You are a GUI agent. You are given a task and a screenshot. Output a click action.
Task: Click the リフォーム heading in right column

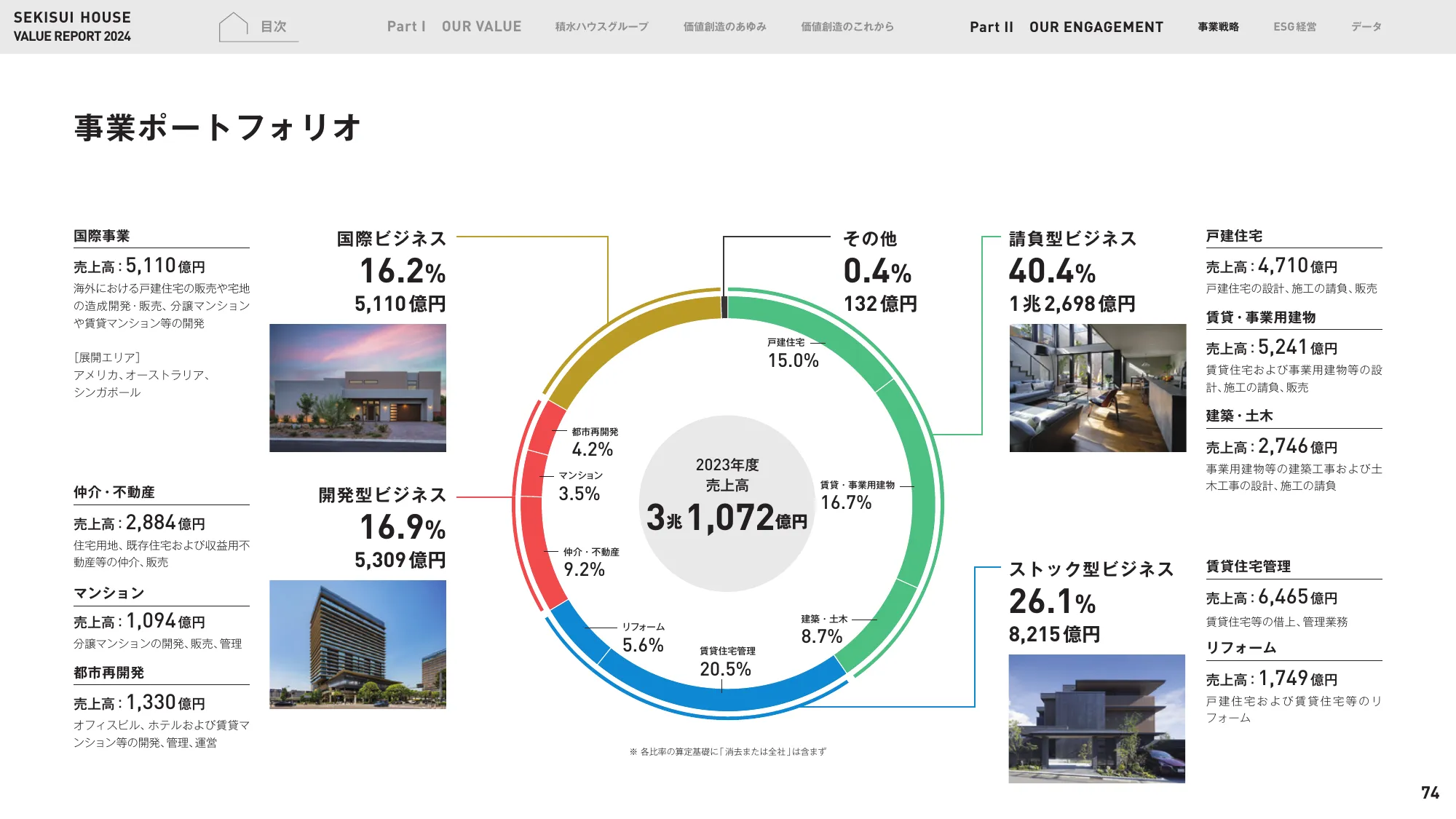(x=1241, y=648)
